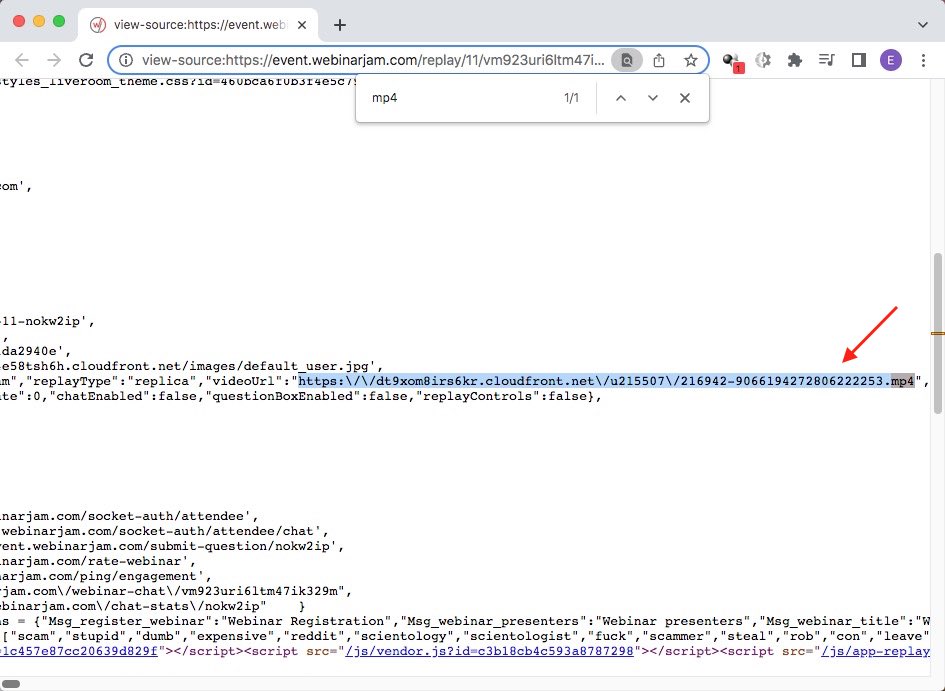This screenshot has width=945, height=691.
Task: Open the Extensions puzzle menu
Action: pos(794,60)
